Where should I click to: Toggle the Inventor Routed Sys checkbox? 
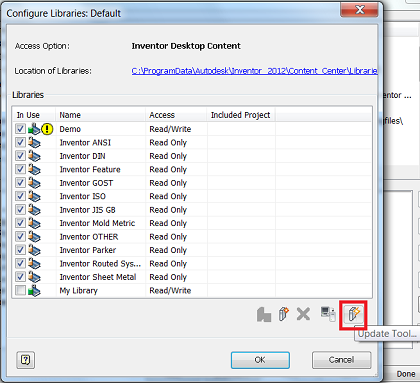click(20, 264)
